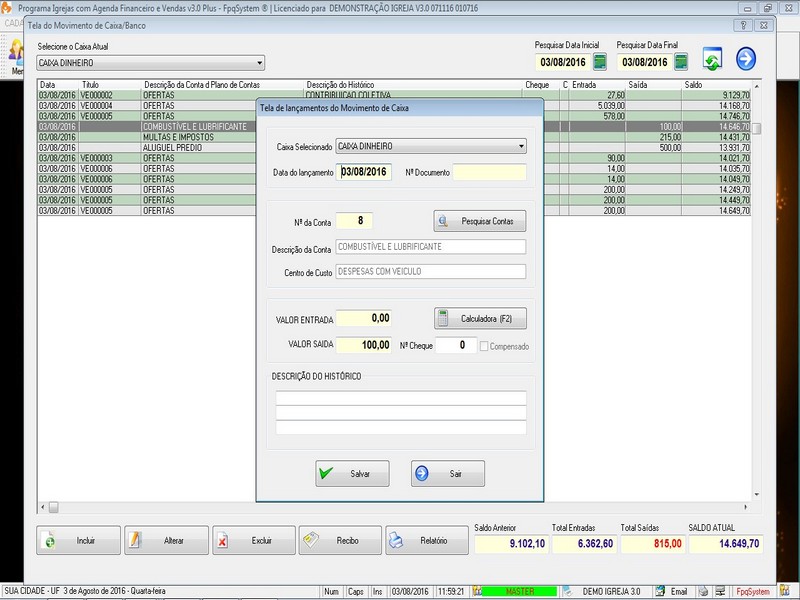Click the table's horizontal scrollbar right arrow
This screenshot has height=600, width=800.
coord(745,507)
